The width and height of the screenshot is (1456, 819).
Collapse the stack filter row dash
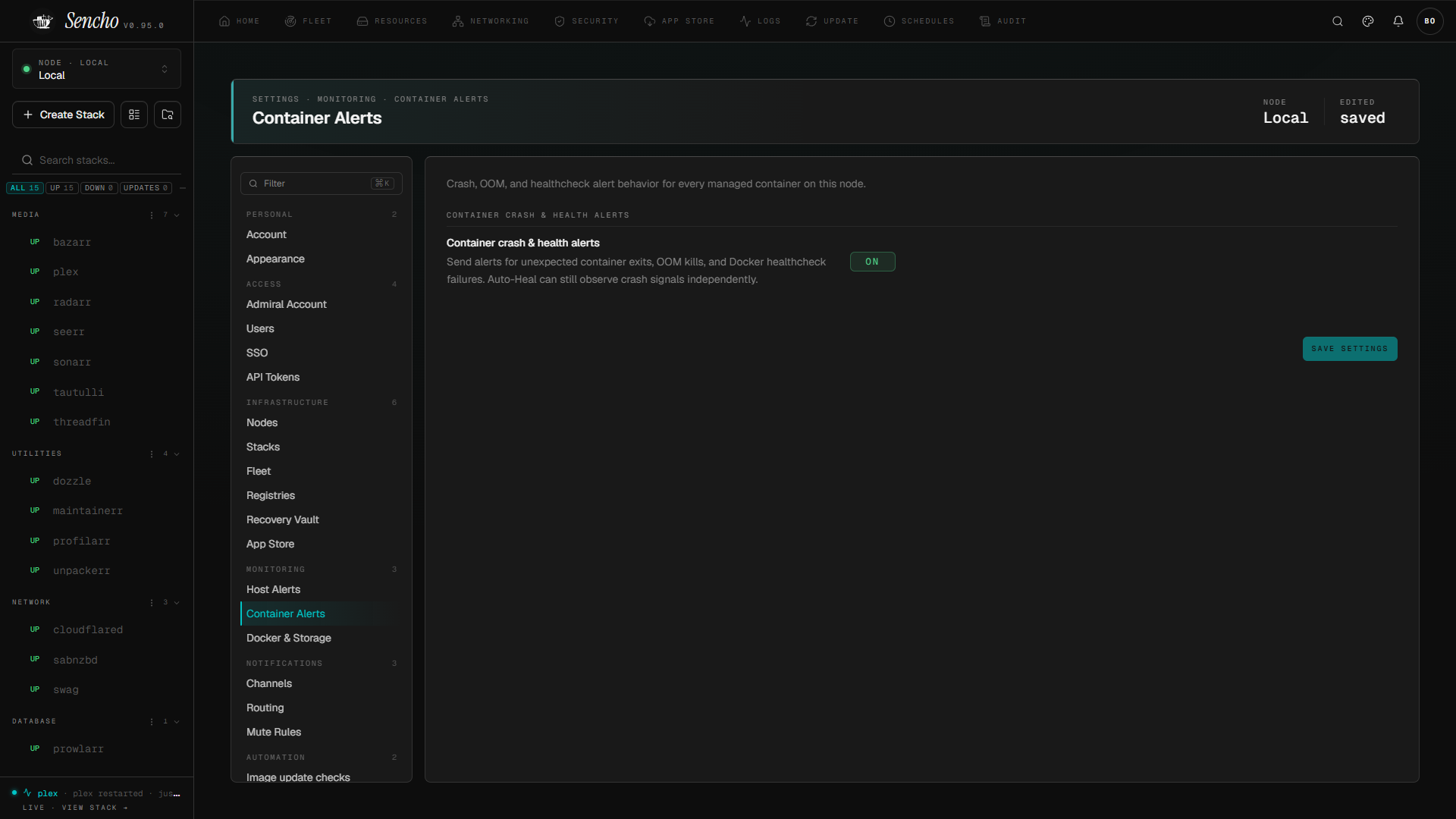pos(183,188)
